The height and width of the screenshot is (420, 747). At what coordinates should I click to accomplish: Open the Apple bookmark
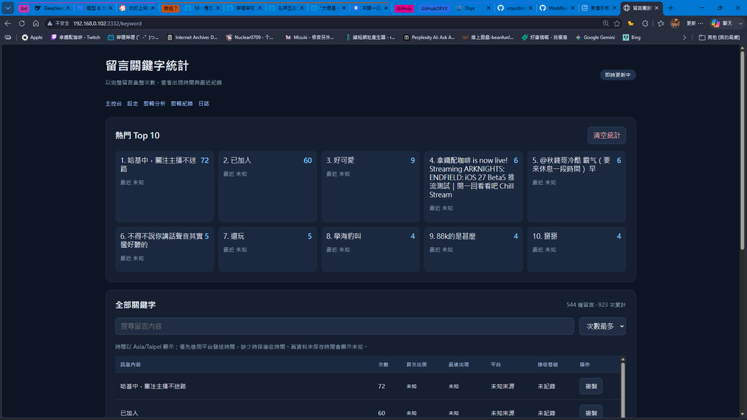click(x=32, y=37)
